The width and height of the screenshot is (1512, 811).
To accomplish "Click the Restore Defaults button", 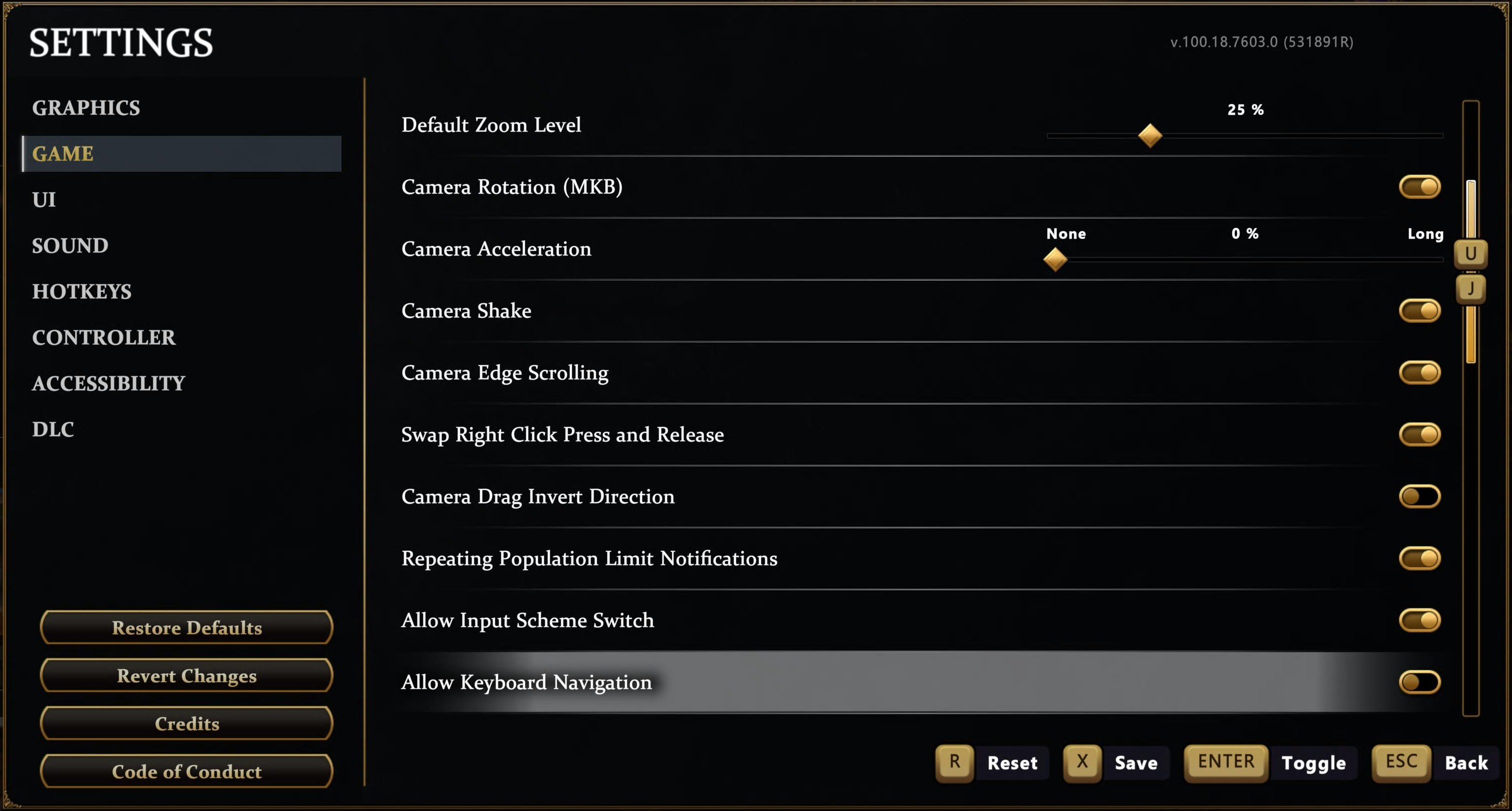I will [x=187, y=627].
